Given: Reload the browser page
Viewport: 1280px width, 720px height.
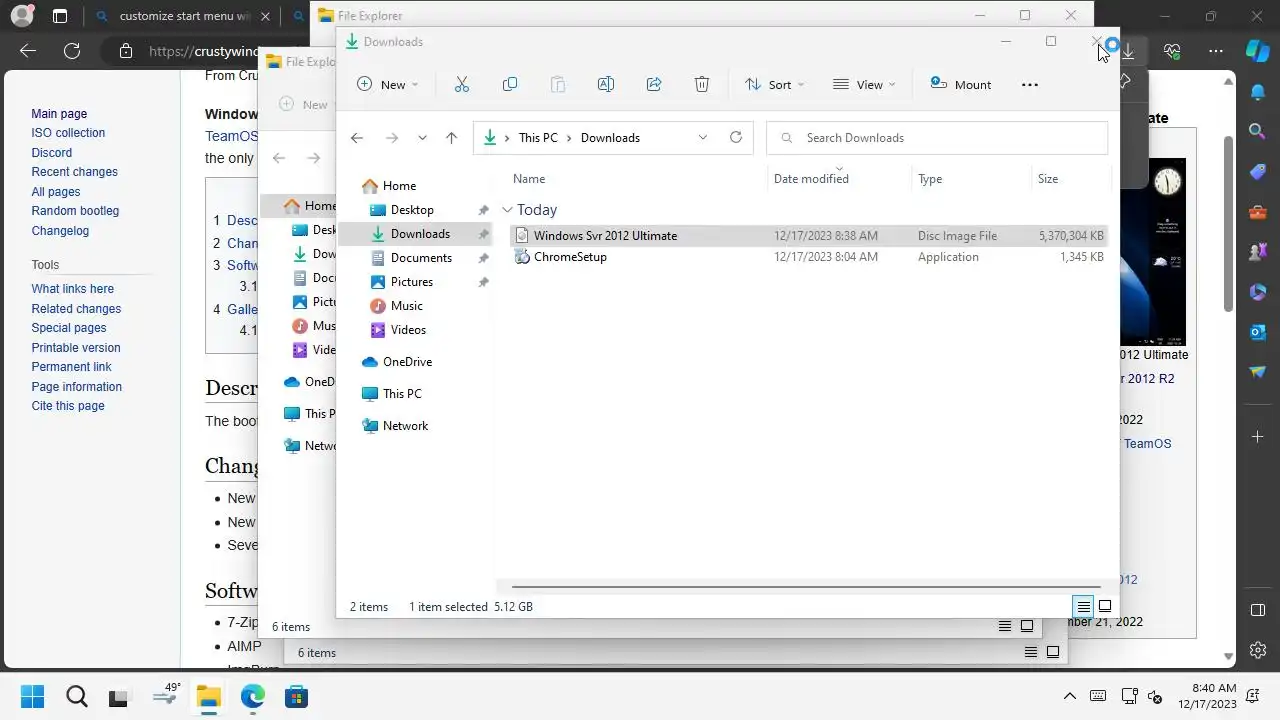Looking at the screenshot, I should click(x=72, y=51).
